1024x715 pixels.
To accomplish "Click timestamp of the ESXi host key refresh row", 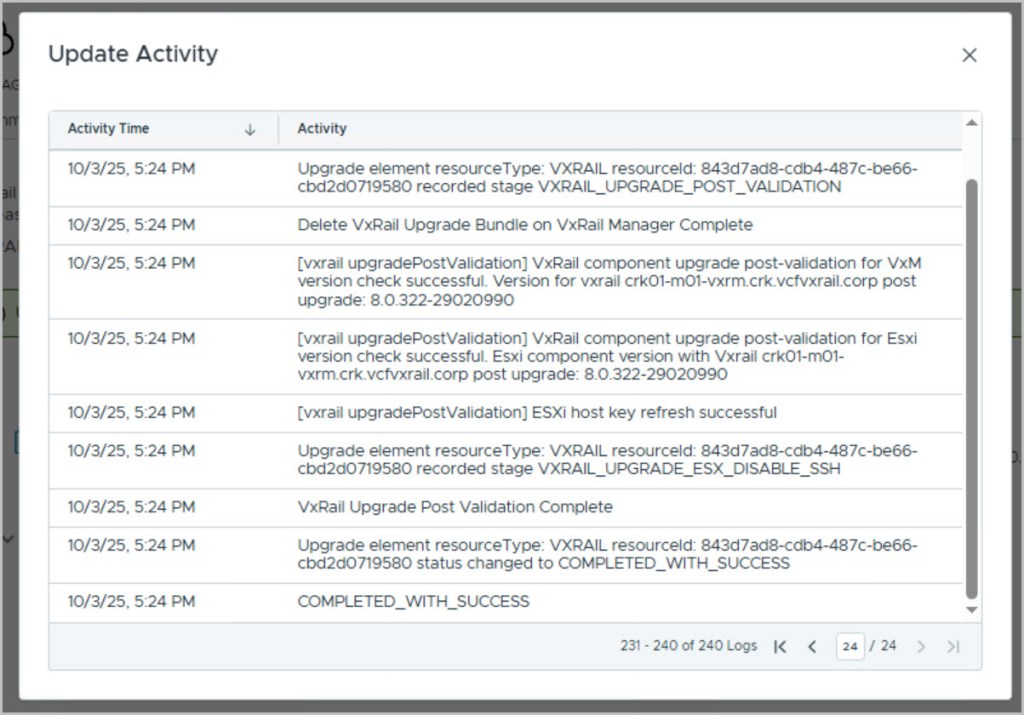I will (131, 413).
